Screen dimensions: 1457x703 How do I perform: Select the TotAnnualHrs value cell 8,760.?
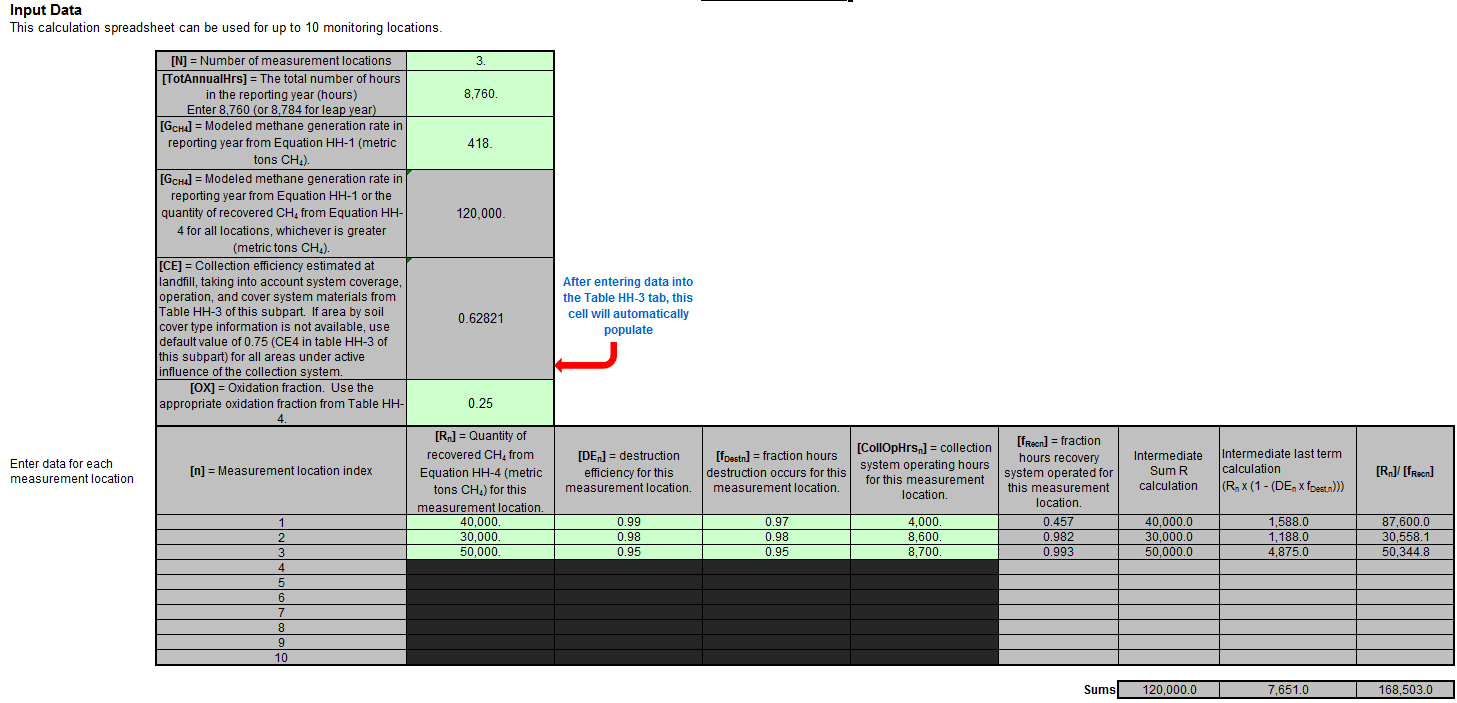point(480,94)
